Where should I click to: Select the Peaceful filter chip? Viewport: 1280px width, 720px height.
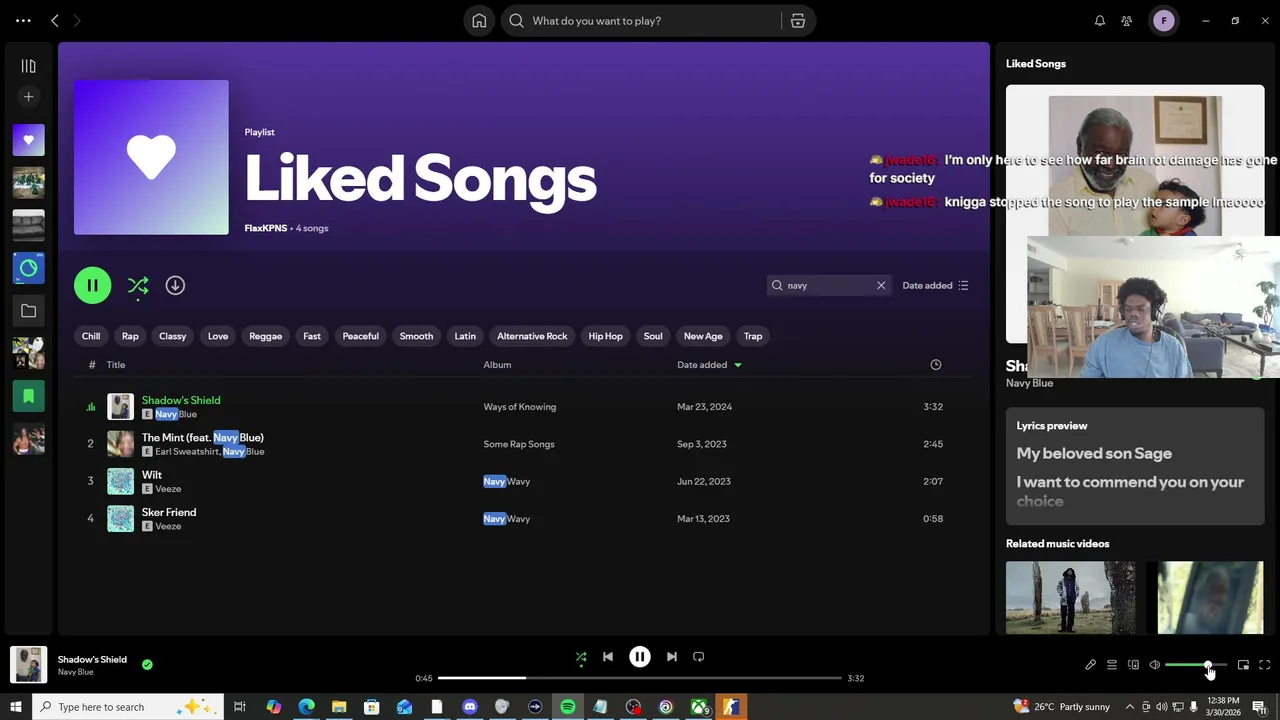click(361, 336)
